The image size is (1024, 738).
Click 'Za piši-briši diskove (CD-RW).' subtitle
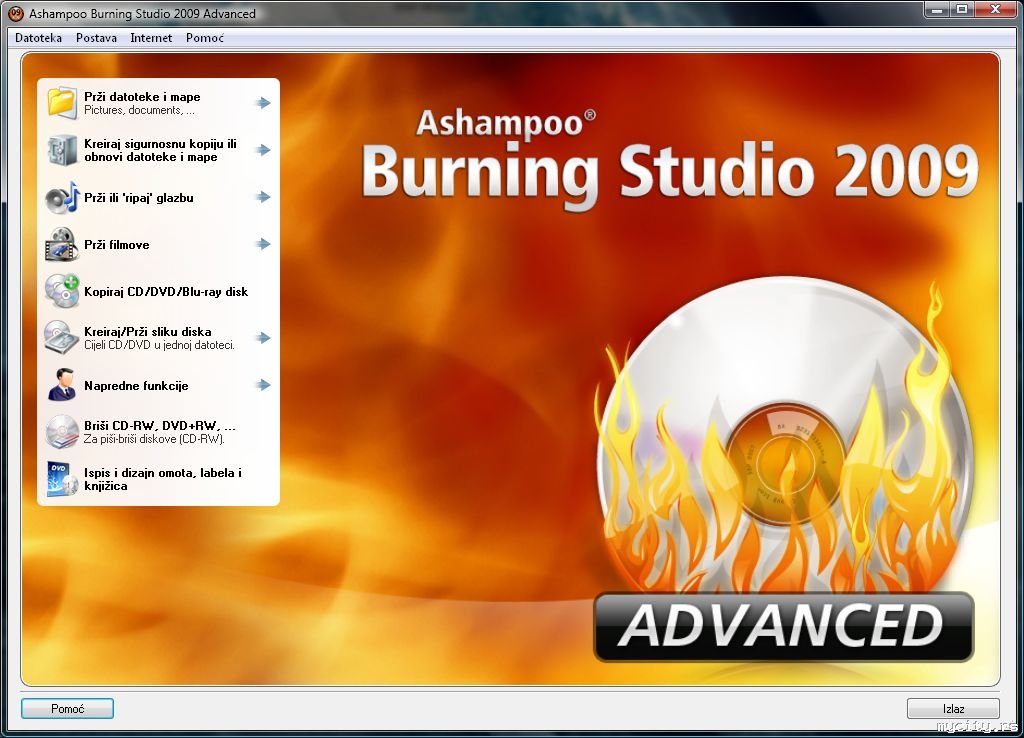153,439
